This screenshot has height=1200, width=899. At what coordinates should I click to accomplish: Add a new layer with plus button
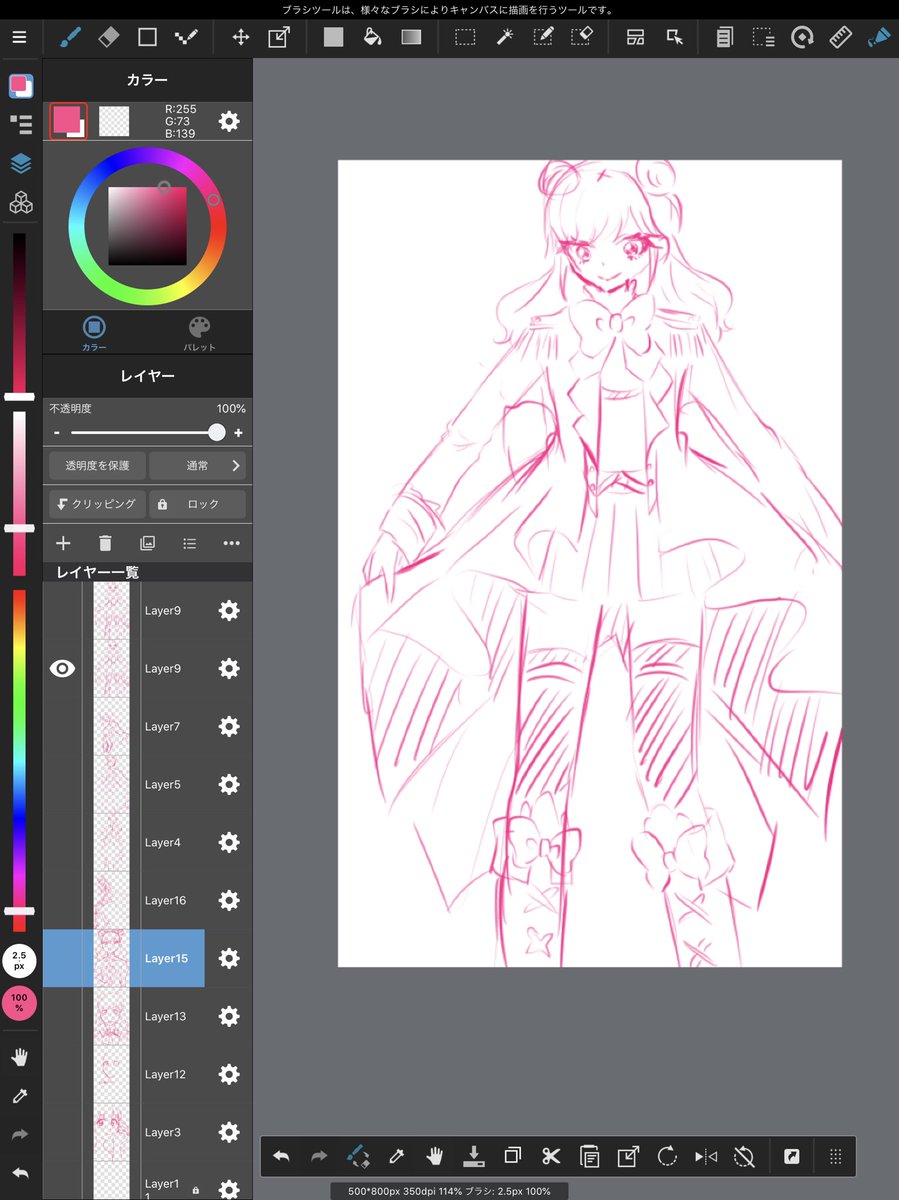63,543
